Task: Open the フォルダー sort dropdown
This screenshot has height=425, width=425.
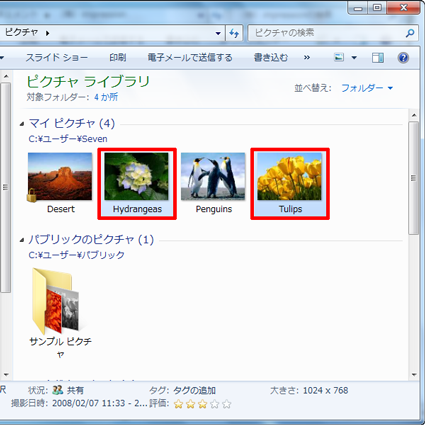Action: point(367,88)
